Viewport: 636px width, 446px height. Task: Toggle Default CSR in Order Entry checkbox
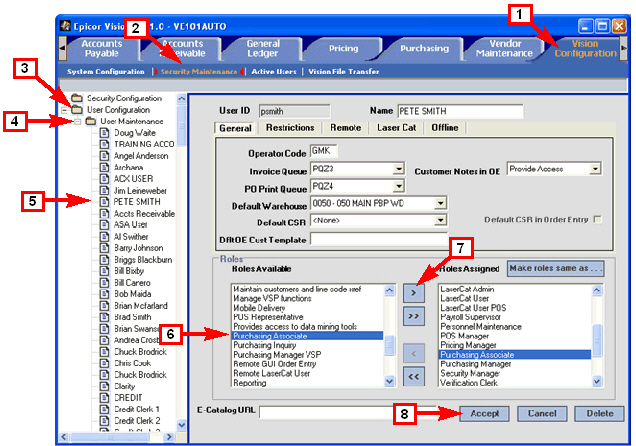tap(597, 219)
